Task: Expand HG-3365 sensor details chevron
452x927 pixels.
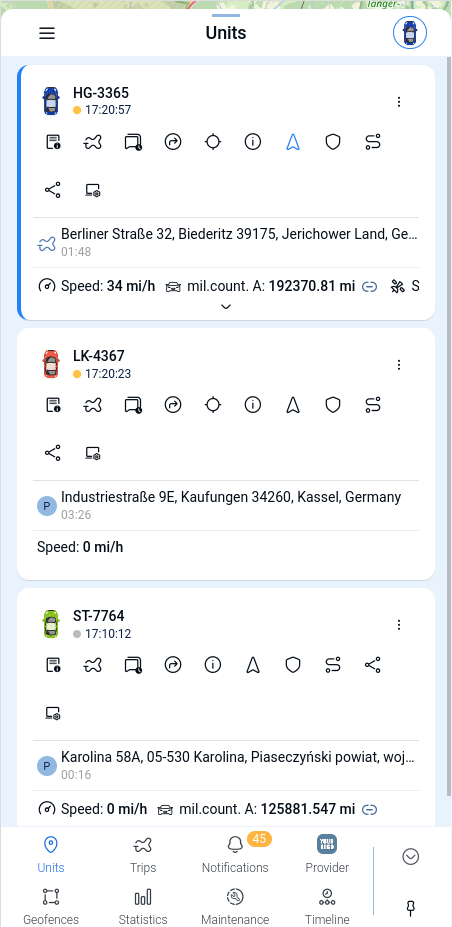Action: pos(226,306)
